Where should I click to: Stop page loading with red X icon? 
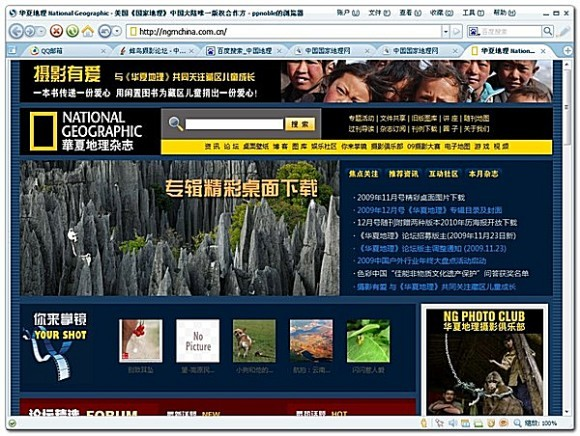point(56,31)
